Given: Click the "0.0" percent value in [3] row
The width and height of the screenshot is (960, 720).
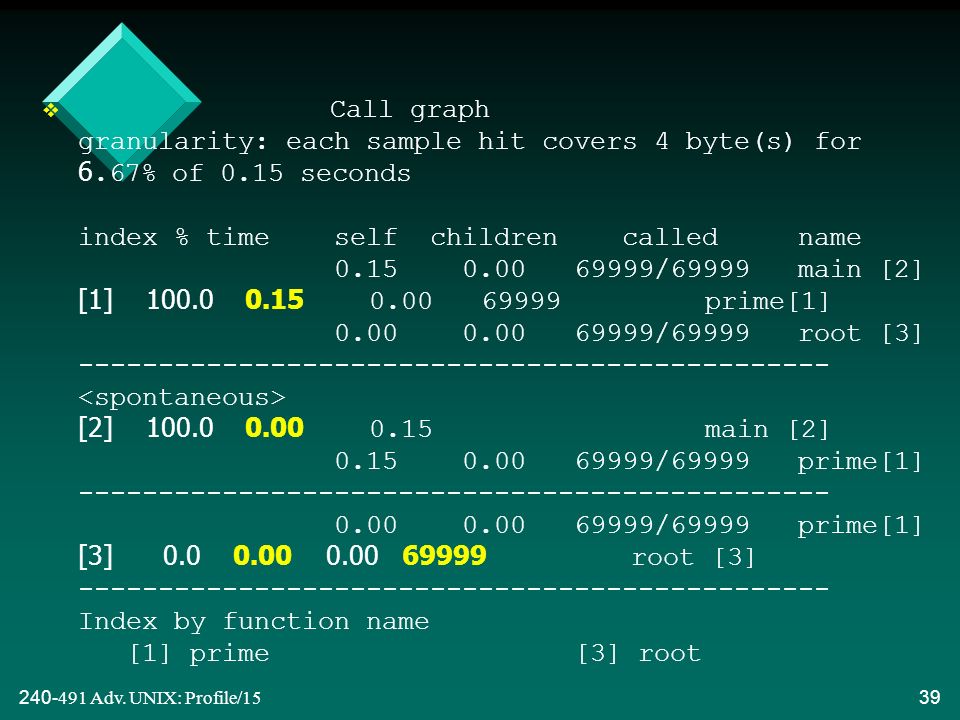Looking at the screenshot, I should (x=182, y=556).
